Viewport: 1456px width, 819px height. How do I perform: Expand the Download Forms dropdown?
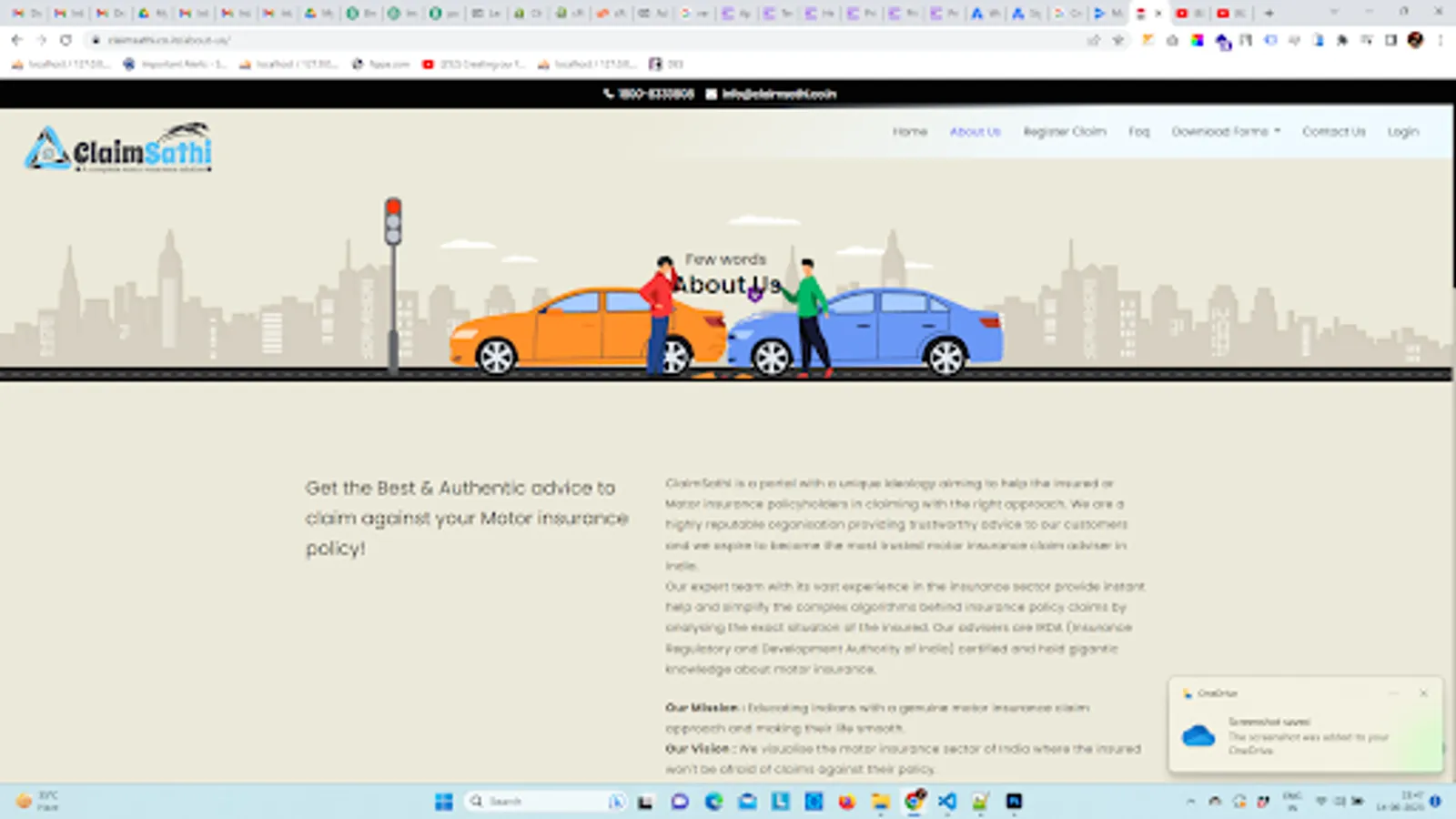[1225, 132]
